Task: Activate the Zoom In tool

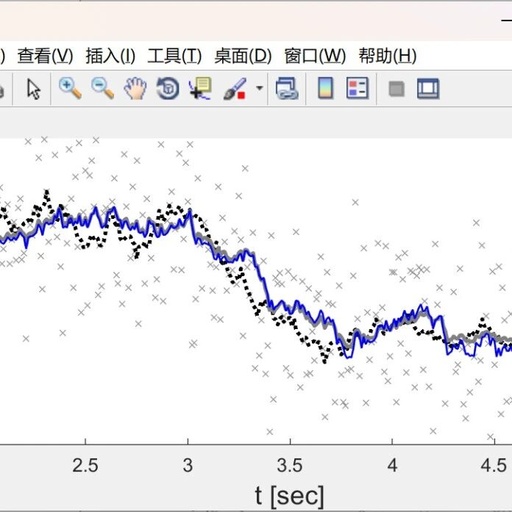Action: [70, 88]
